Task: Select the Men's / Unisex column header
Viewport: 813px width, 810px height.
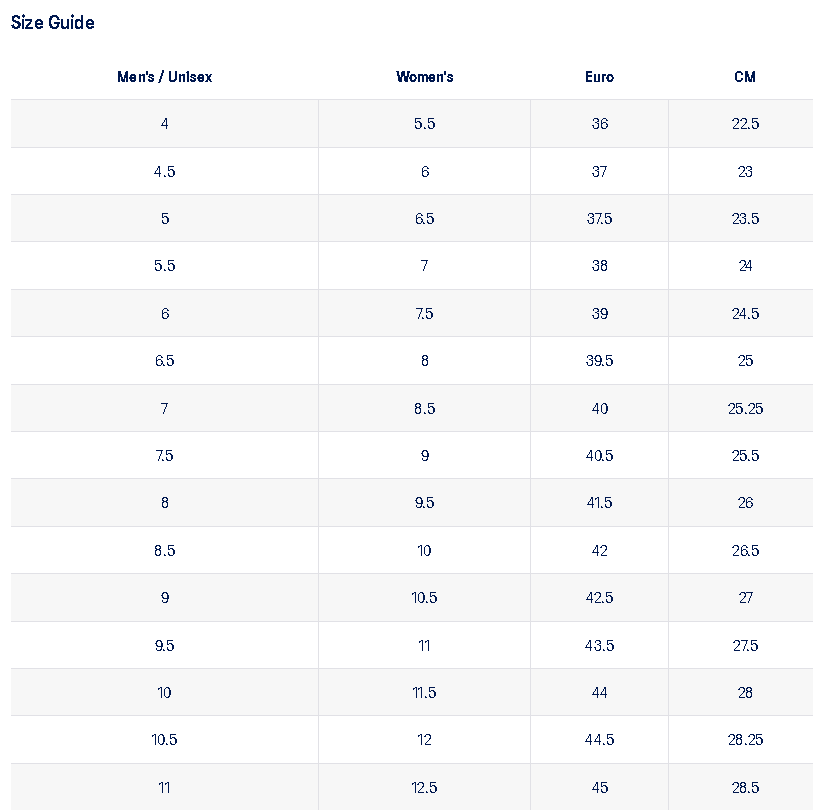Action: (165, 77)
